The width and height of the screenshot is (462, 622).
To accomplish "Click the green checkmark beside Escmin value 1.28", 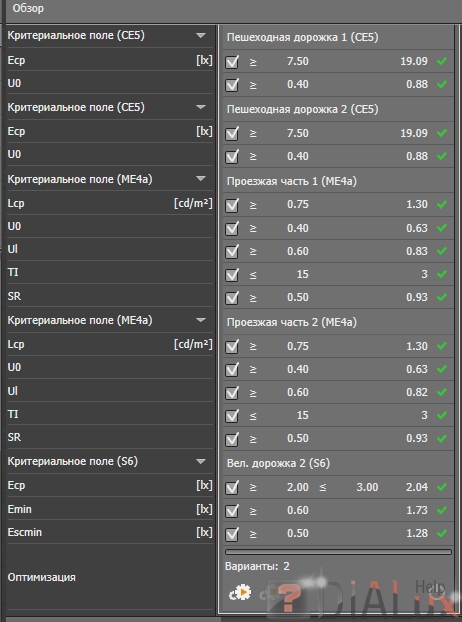I will click(442, 533).
